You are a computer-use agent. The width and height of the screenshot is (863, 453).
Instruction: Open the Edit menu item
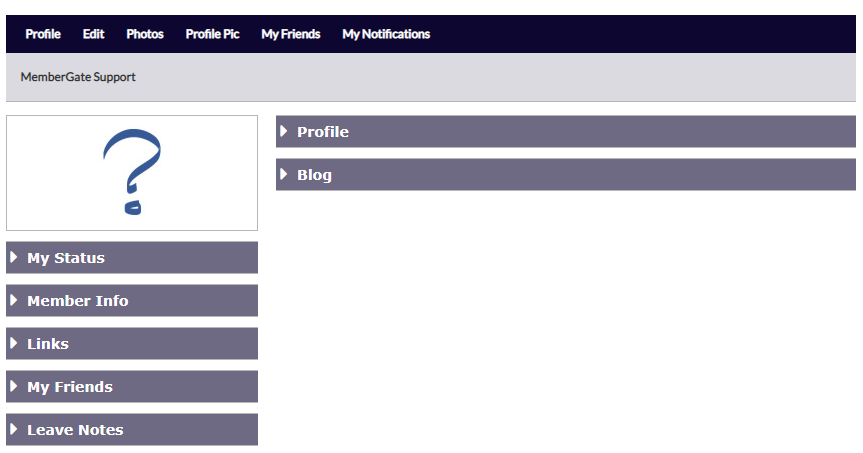[94, 34]
